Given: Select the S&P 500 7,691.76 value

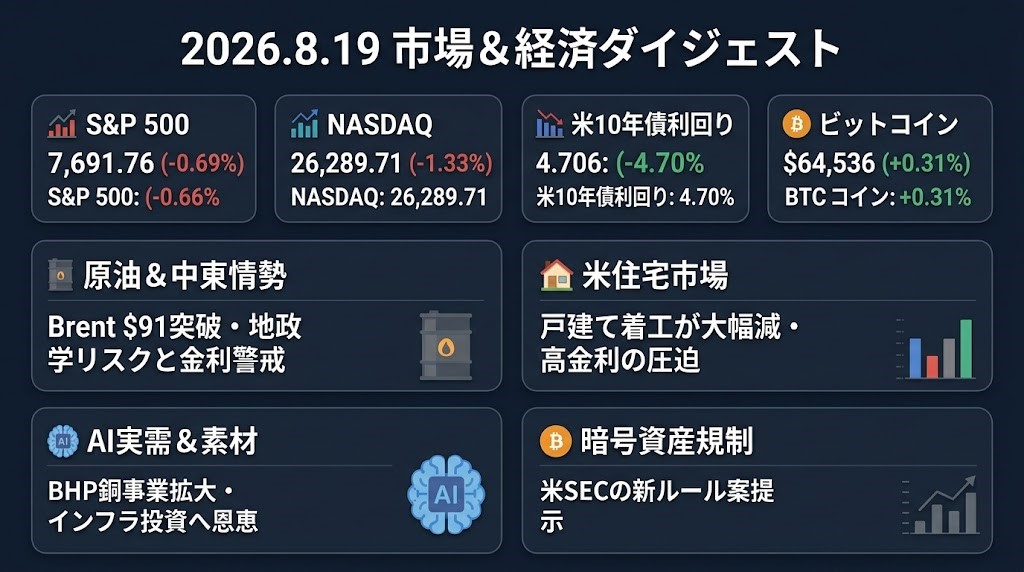Looking at the screenshot, I should 101,163.
